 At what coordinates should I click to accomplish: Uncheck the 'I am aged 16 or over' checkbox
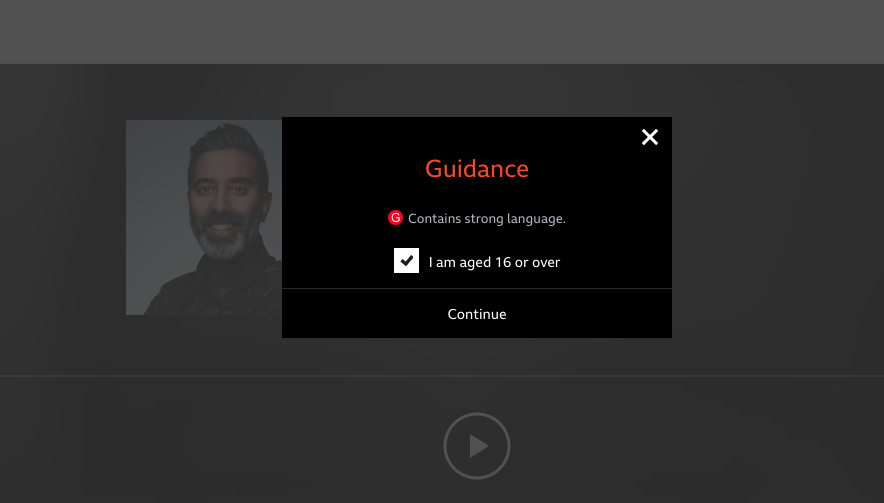click(406, 261)
